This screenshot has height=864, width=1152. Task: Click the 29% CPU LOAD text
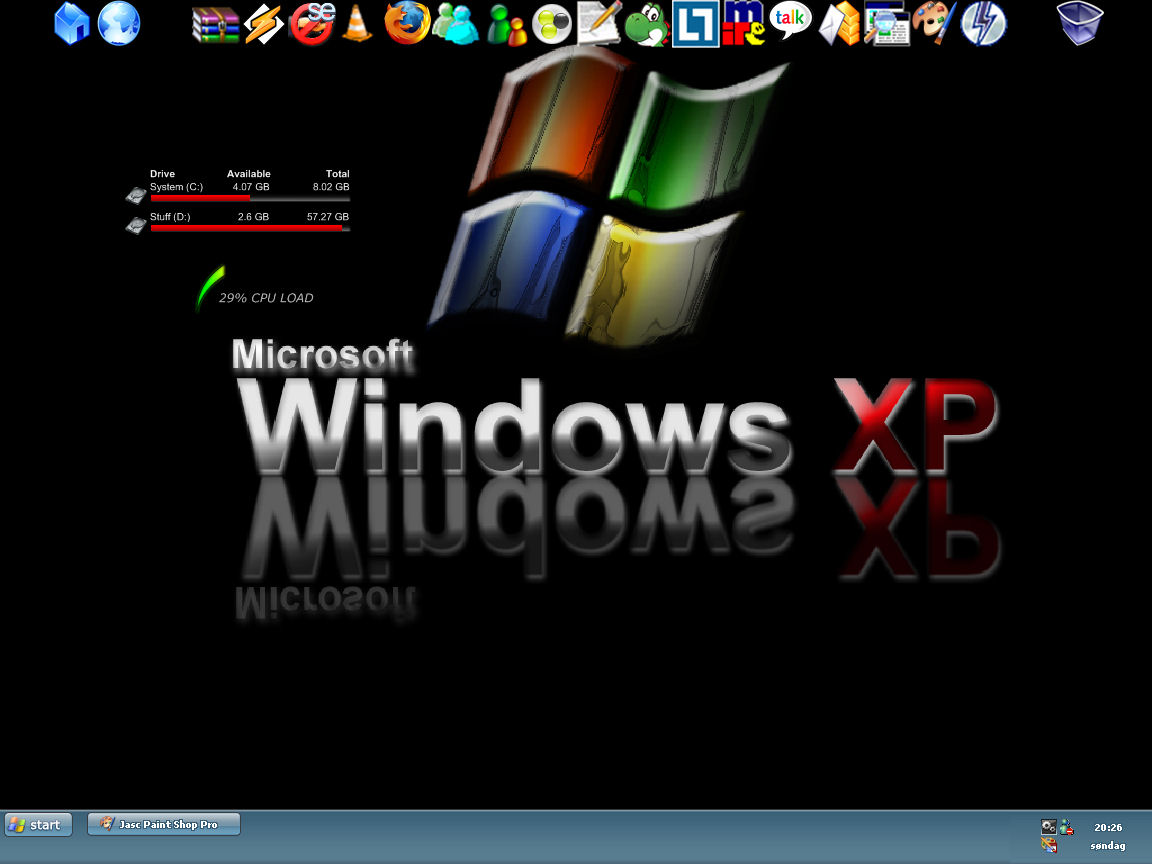266,298
